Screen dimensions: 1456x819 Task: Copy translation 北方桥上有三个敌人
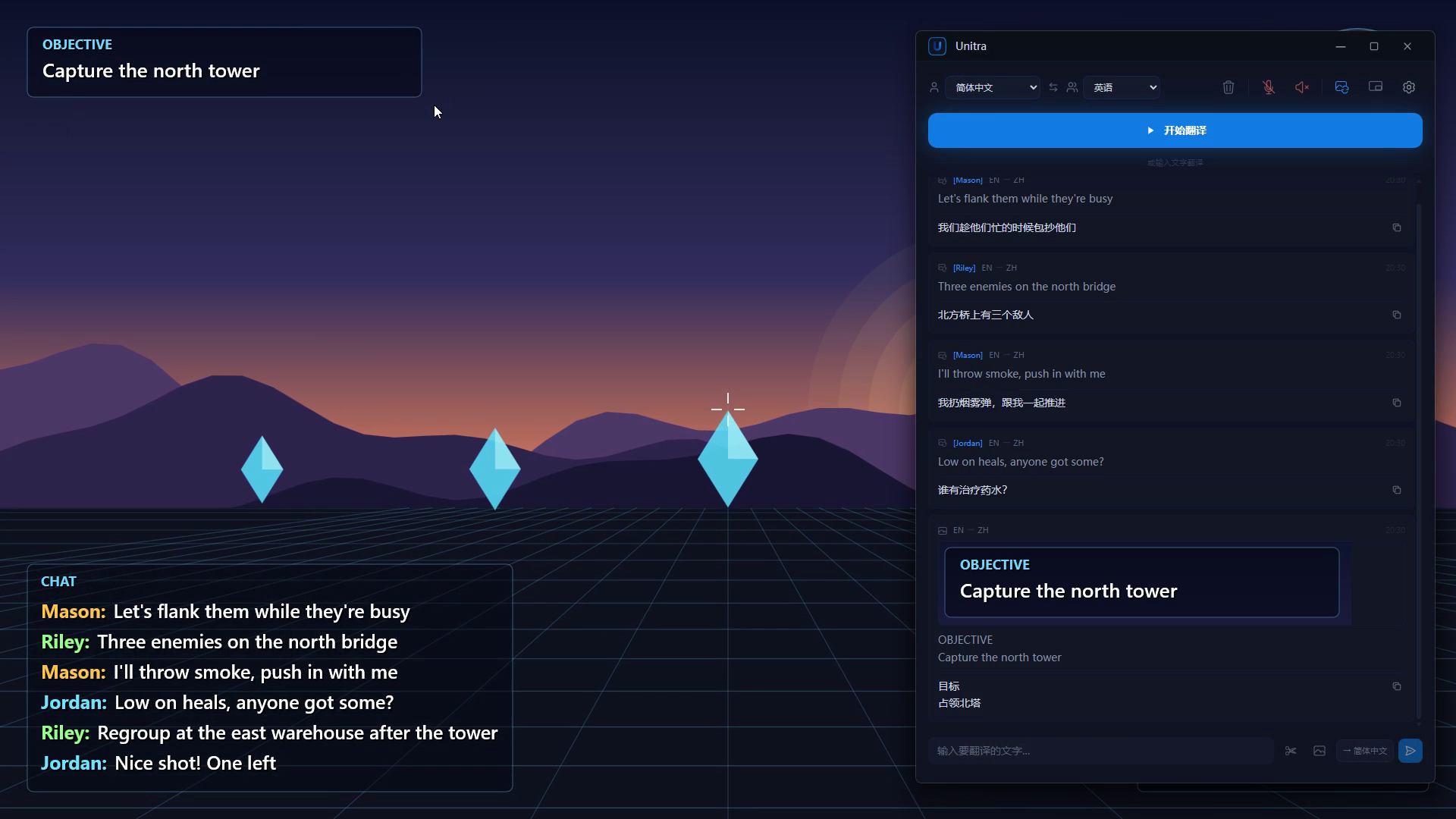pyautogui.click(x=1397, y=315)
